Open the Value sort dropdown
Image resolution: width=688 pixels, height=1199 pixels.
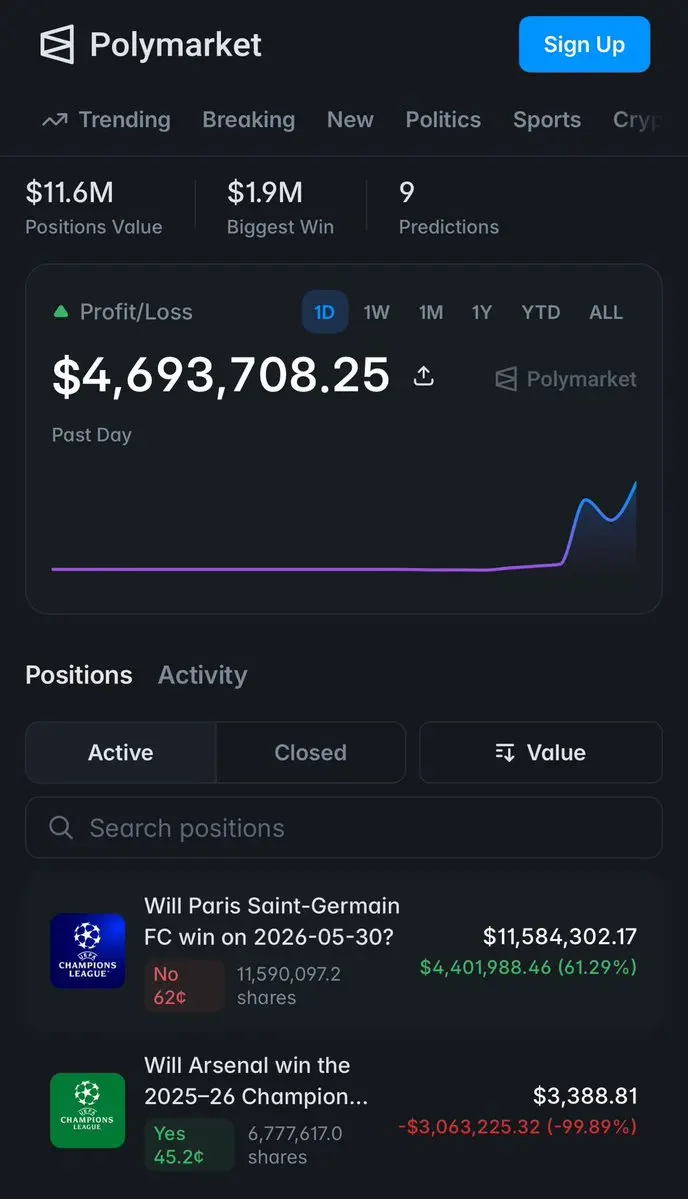point(540,752)
